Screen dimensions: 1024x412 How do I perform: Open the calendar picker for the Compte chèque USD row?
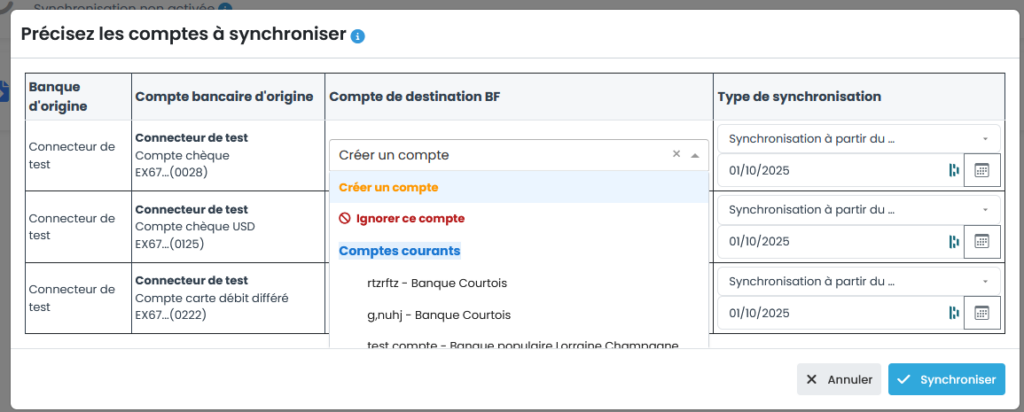coord(982,241)
